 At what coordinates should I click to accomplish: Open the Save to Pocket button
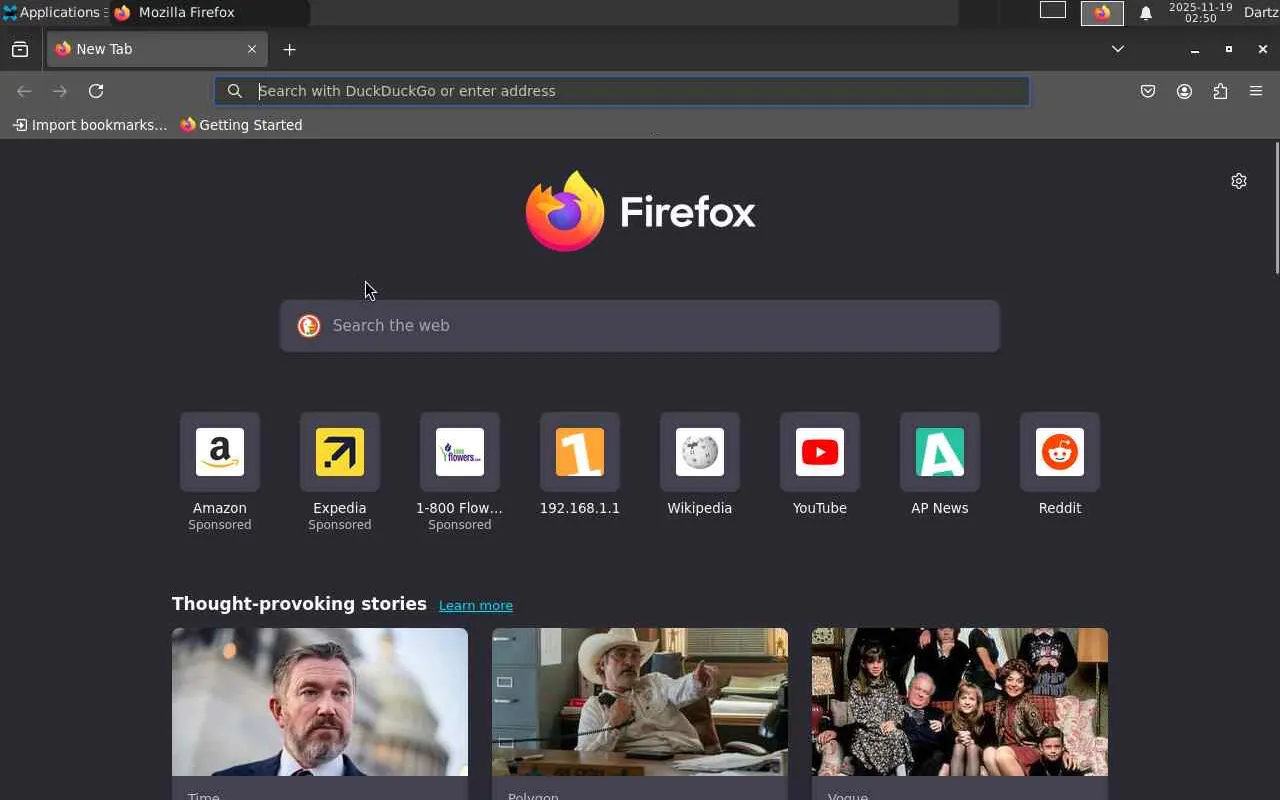pyautogui.click(x=1148, y=91)
